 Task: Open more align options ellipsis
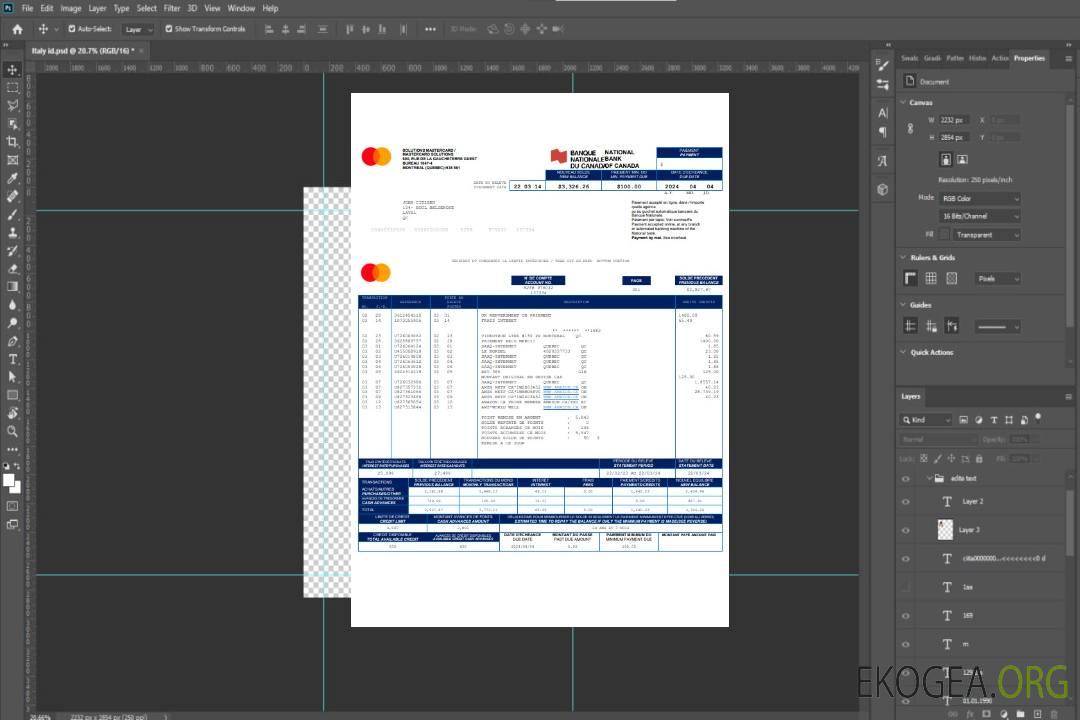click(x=430, y=29)
